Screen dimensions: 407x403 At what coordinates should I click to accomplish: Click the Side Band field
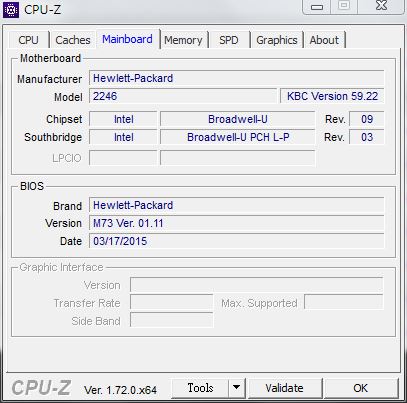click(172, 320)
